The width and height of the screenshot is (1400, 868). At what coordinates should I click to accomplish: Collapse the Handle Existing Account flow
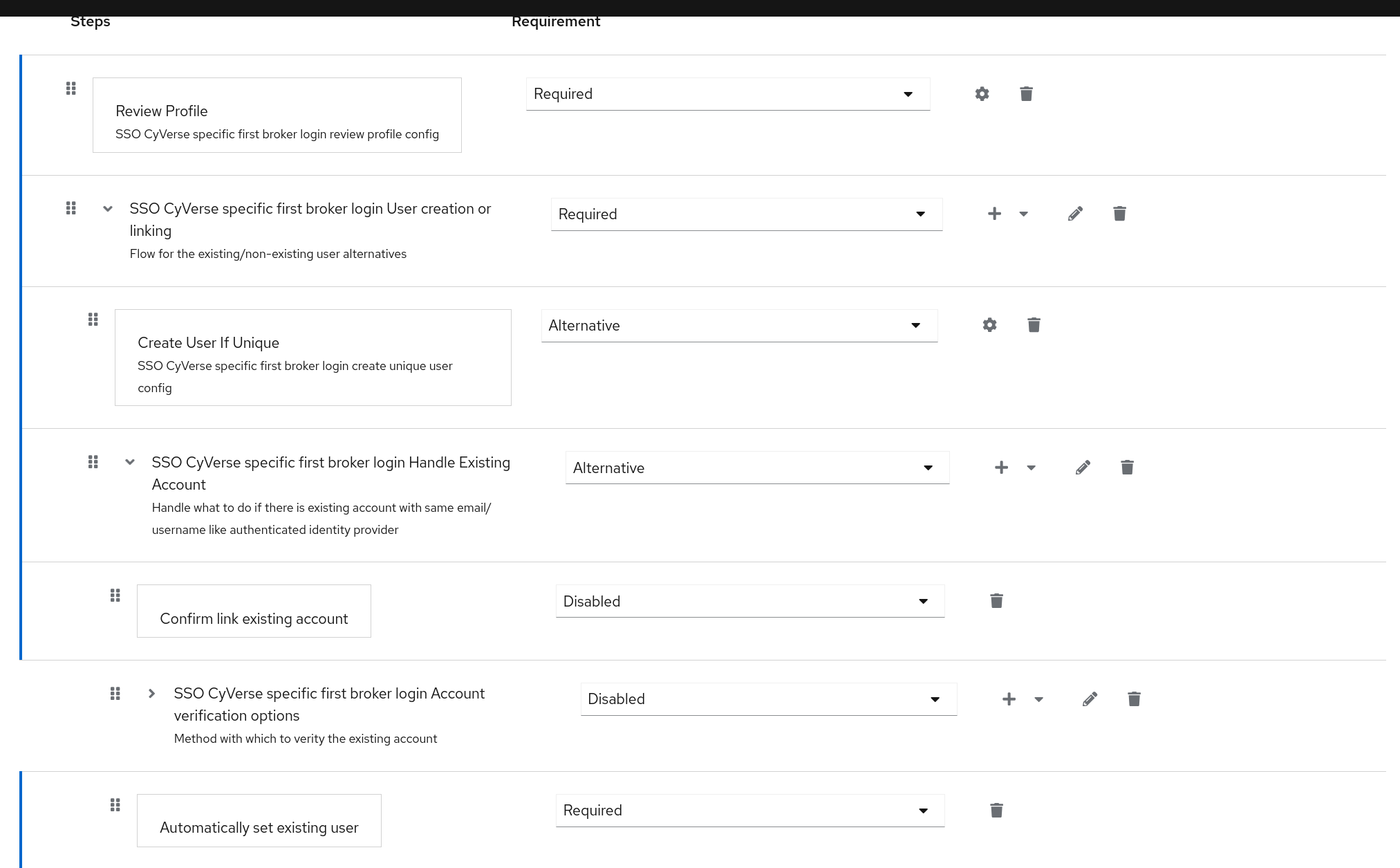click(130, 462)
